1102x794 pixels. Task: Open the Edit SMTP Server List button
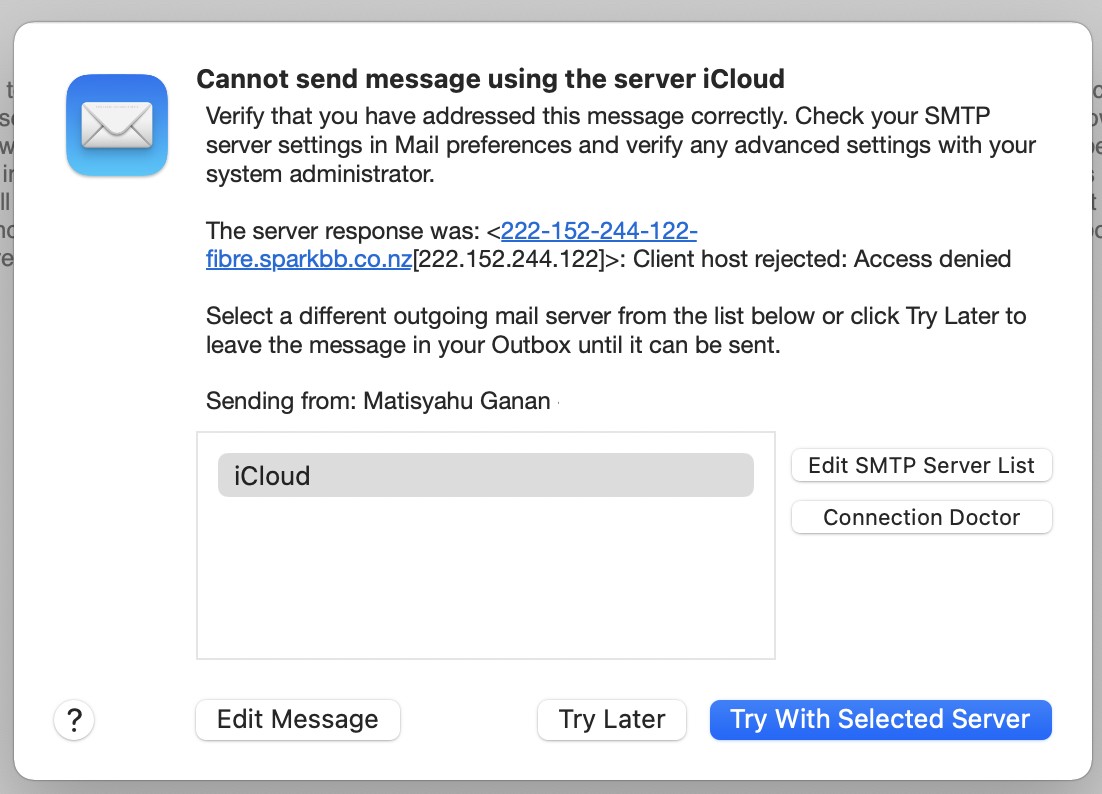coord(921,465)
